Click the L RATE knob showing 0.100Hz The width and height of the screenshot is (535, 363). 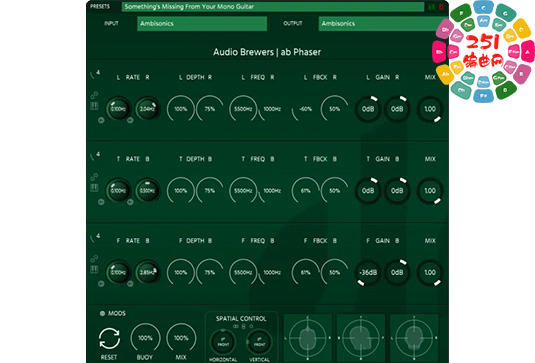118,109
